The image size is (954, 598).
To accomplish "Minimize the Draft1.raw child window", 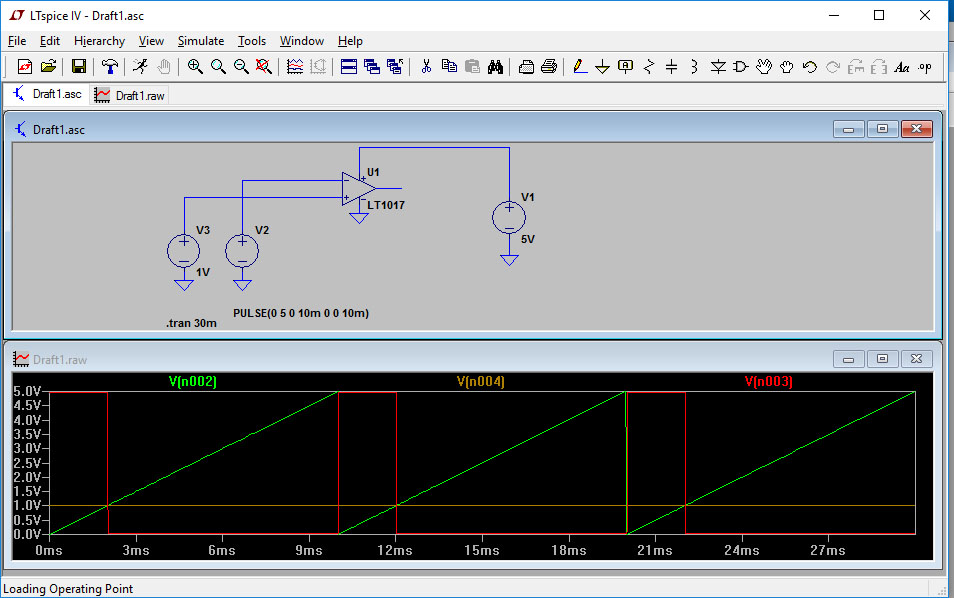I will point(848,359).
